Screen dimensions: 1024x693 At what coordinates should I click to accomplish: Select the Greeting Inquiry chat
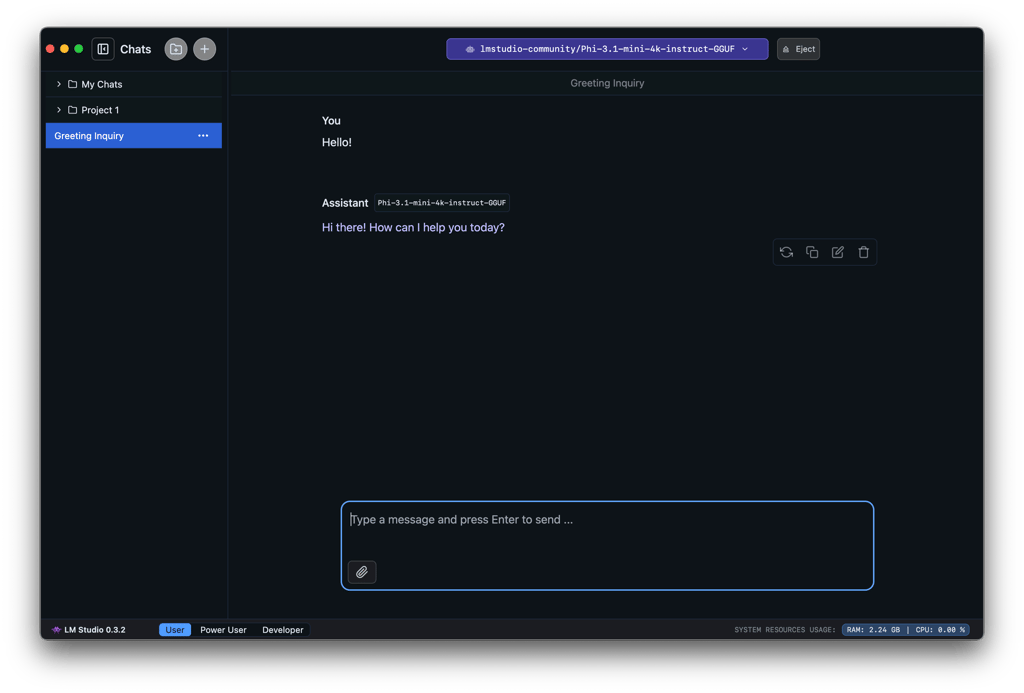[x=133, y=136]
